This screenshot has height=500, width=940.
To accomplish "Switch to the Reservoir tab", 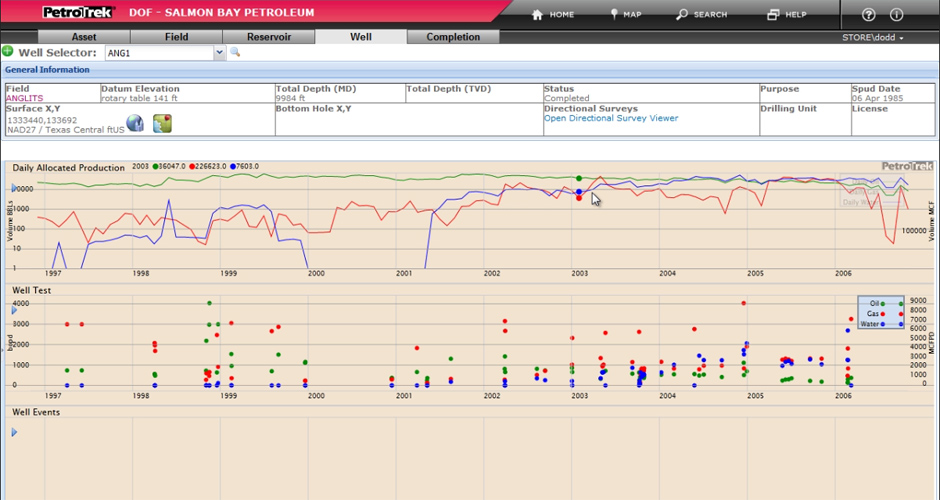I will [x=269, y=37].
